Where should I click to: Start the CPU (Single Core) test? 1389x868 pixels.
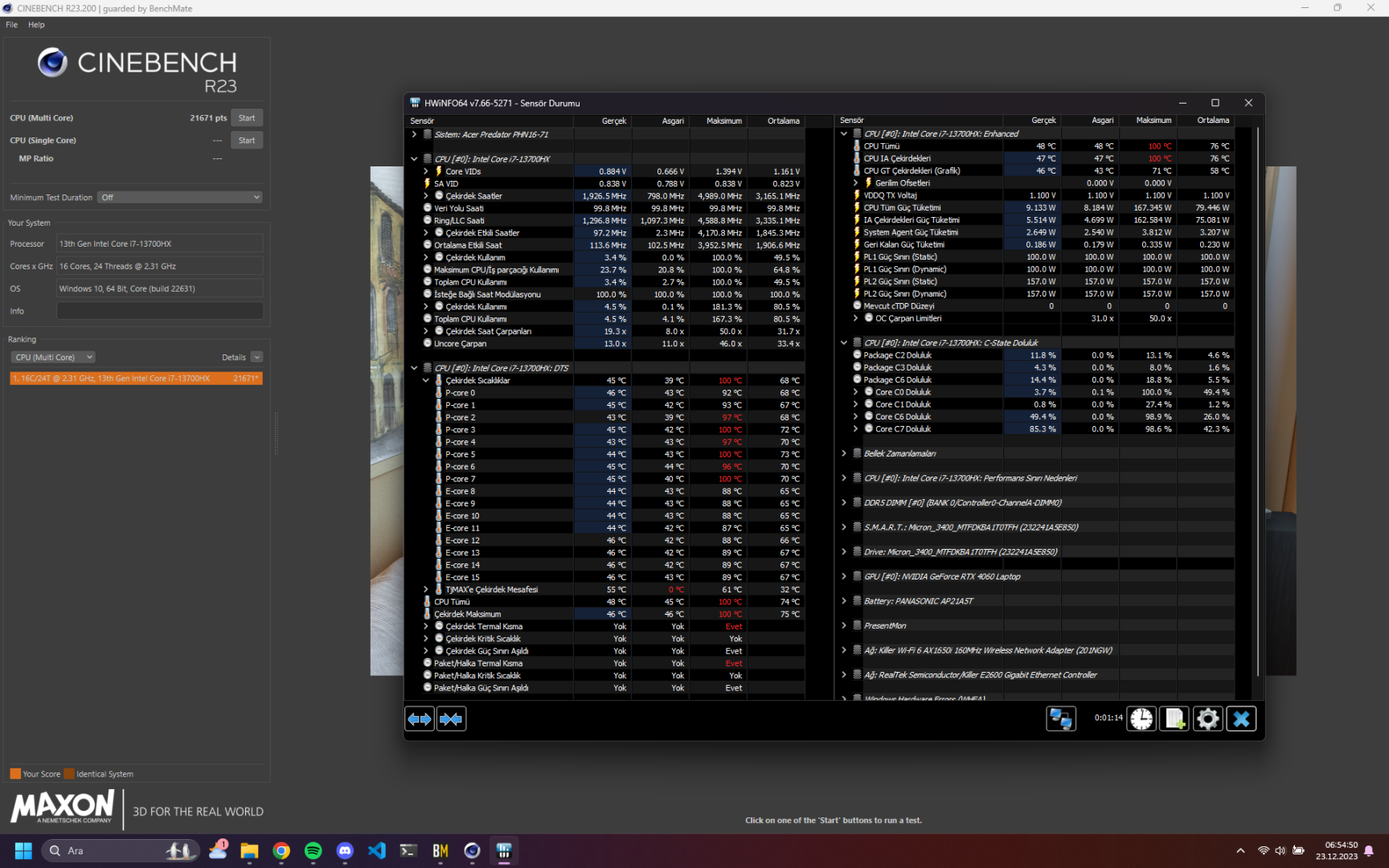click(247, 140)
